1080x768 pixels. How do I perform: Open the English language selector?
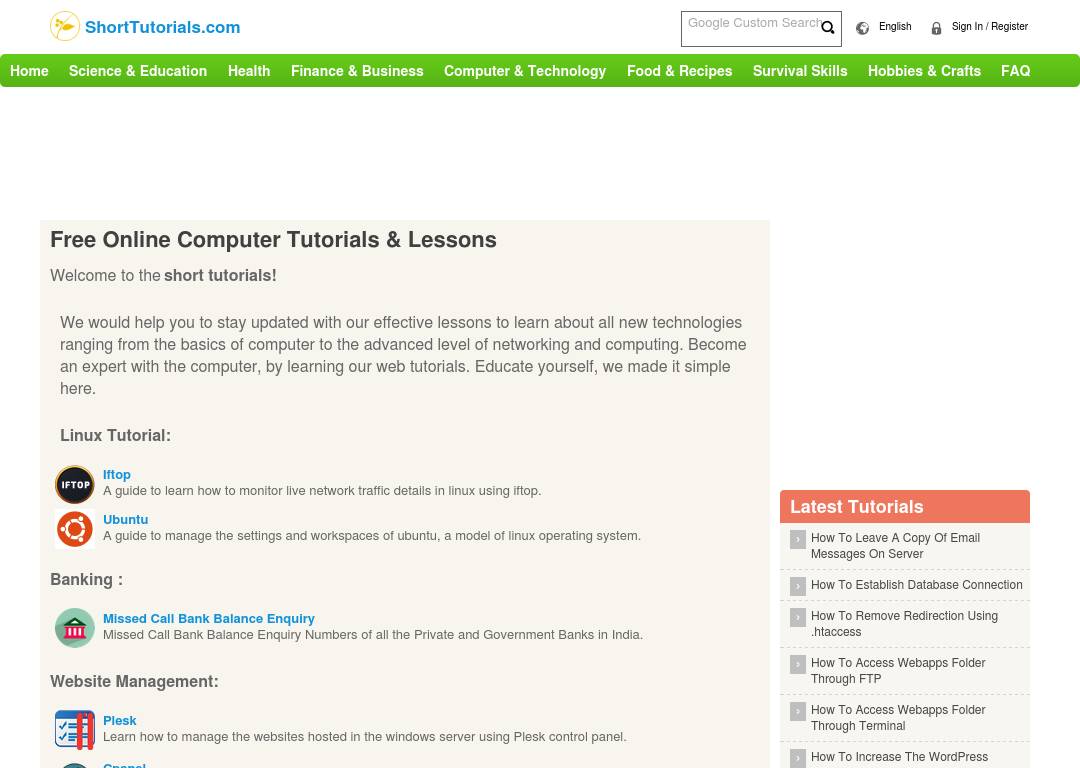[x=895, y=26]
